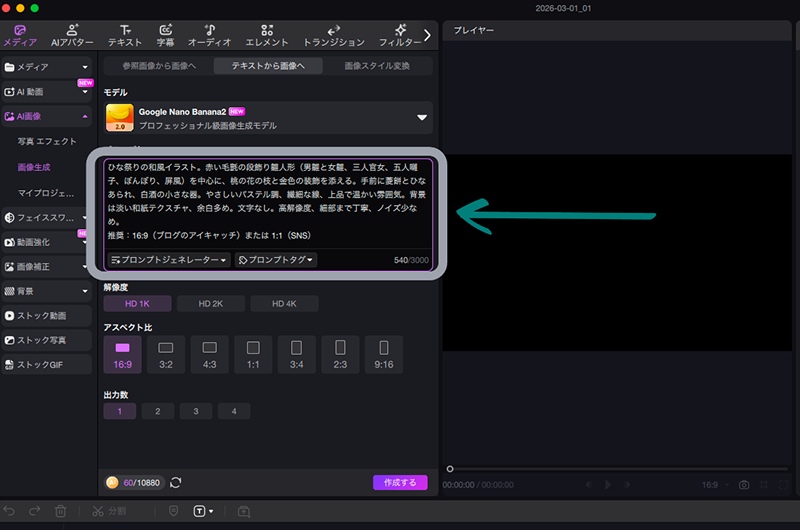Open the 字幕 subtitles panel
Screen dimensions: 800x530
[166, 35]
